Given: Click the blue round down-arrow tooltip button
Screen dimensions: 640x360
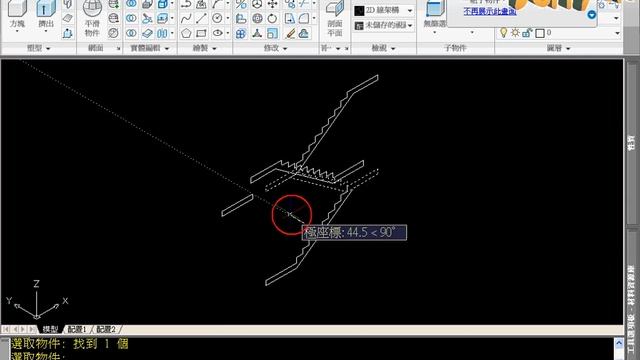Looking at the screenshot, I should coord(591,15).
